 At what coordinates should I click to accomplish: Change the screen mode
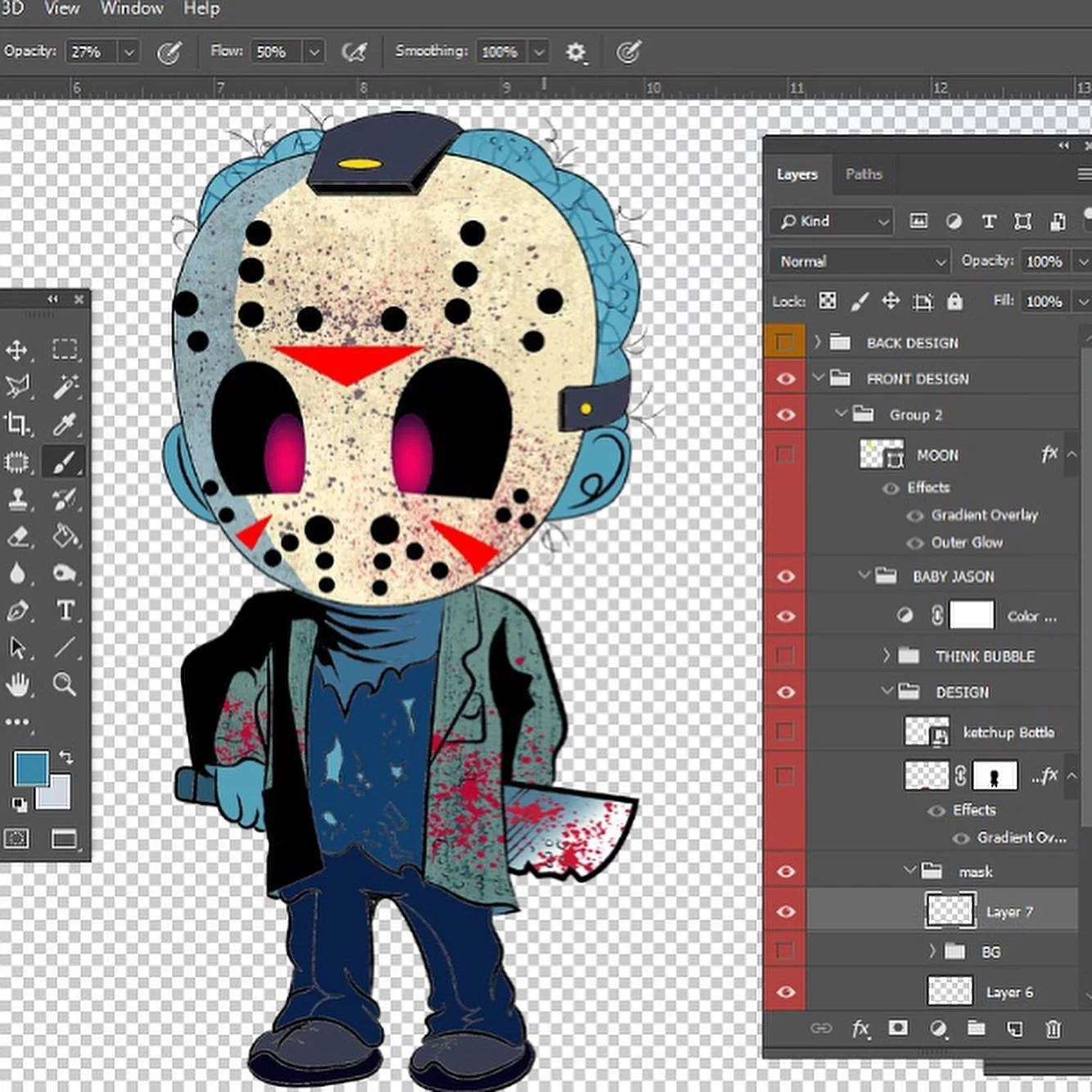[x=64, y=838]
